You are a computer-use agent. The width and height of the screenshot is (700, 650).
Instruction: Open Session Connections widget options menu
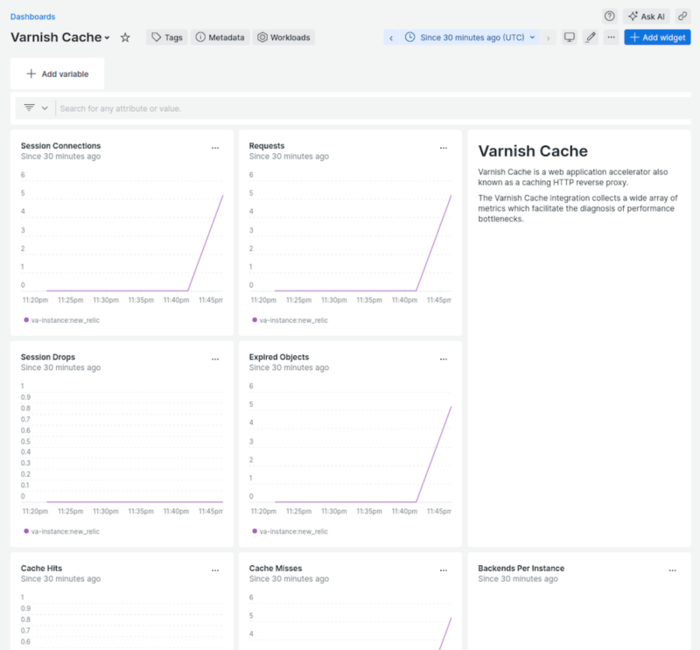coord(215,148)
